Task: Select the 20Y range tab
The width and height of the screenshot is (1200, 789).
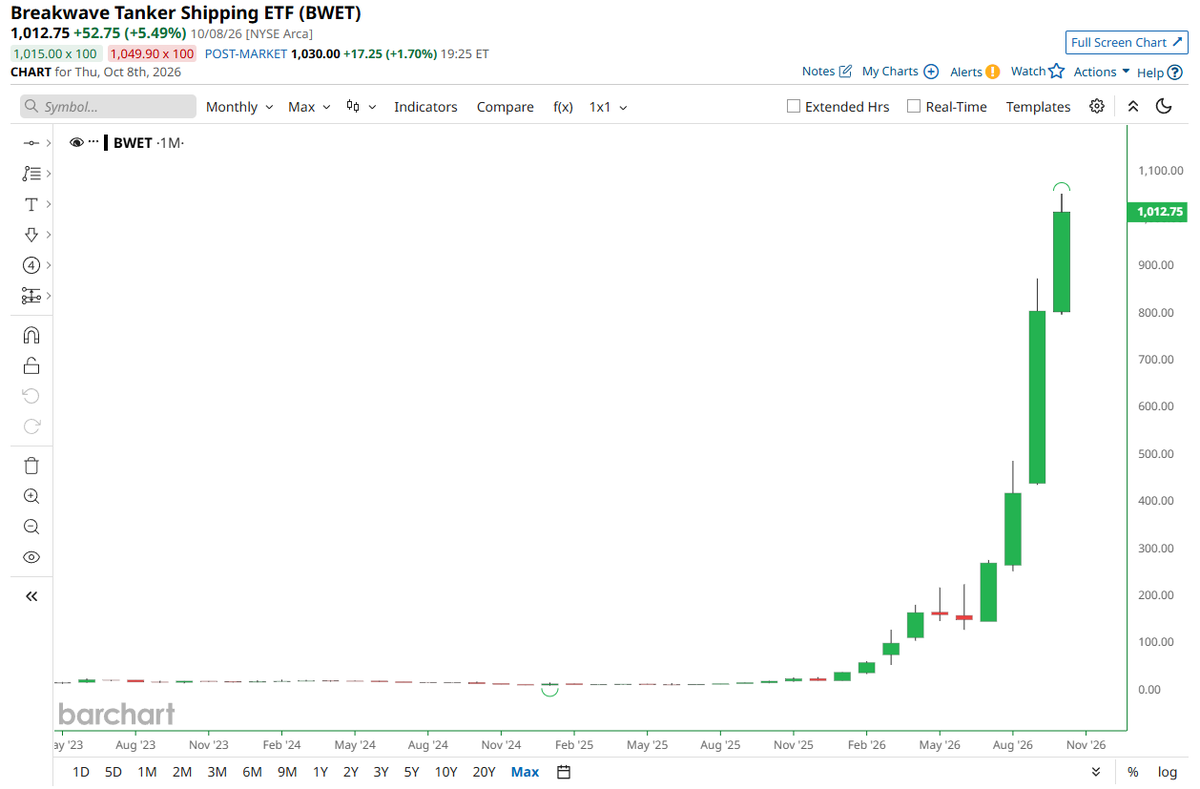Action: [x=484, y=772]
